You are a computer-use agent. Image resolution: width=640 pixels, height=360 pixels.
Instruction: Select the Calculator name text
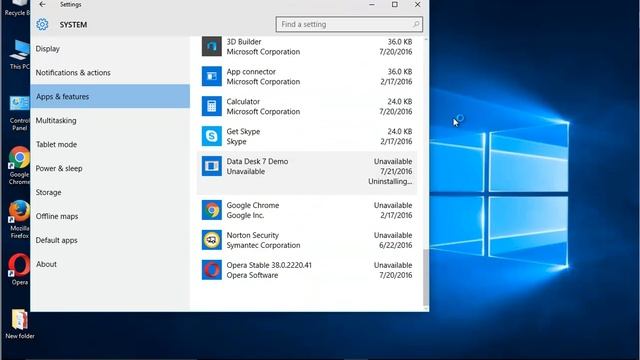click(x=243, y=101)
